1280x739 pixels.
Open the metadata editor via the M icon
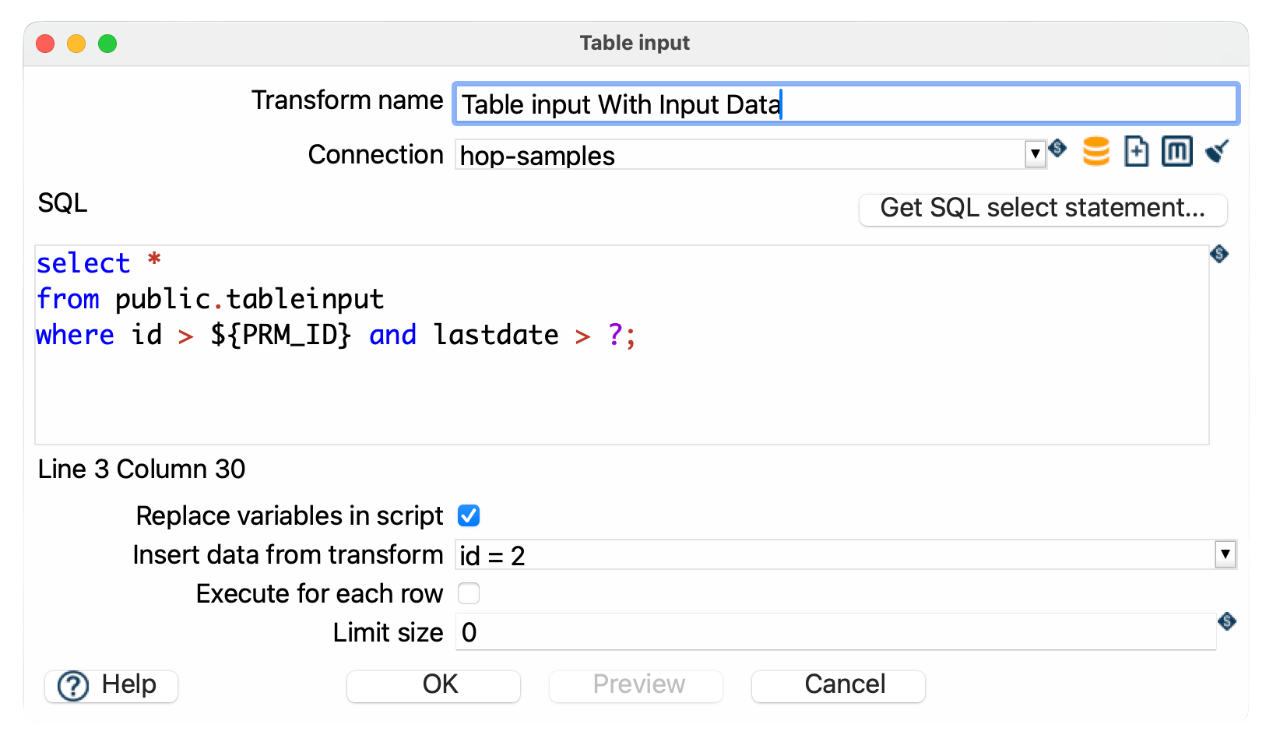pos(1176,151)
